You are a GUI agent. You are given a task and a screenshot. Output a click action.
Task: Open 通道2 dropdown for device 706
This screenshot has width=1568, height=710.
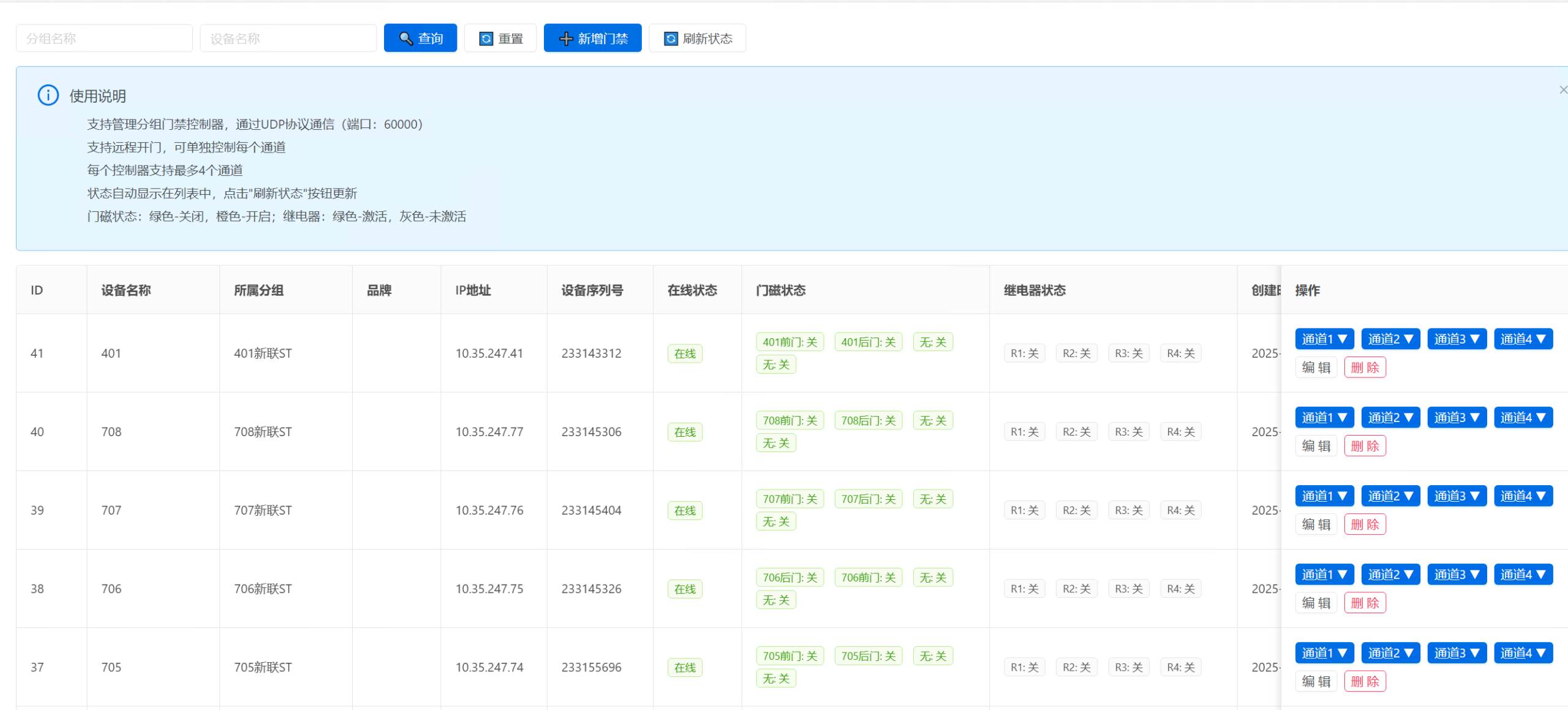[x=1390, y=574]
